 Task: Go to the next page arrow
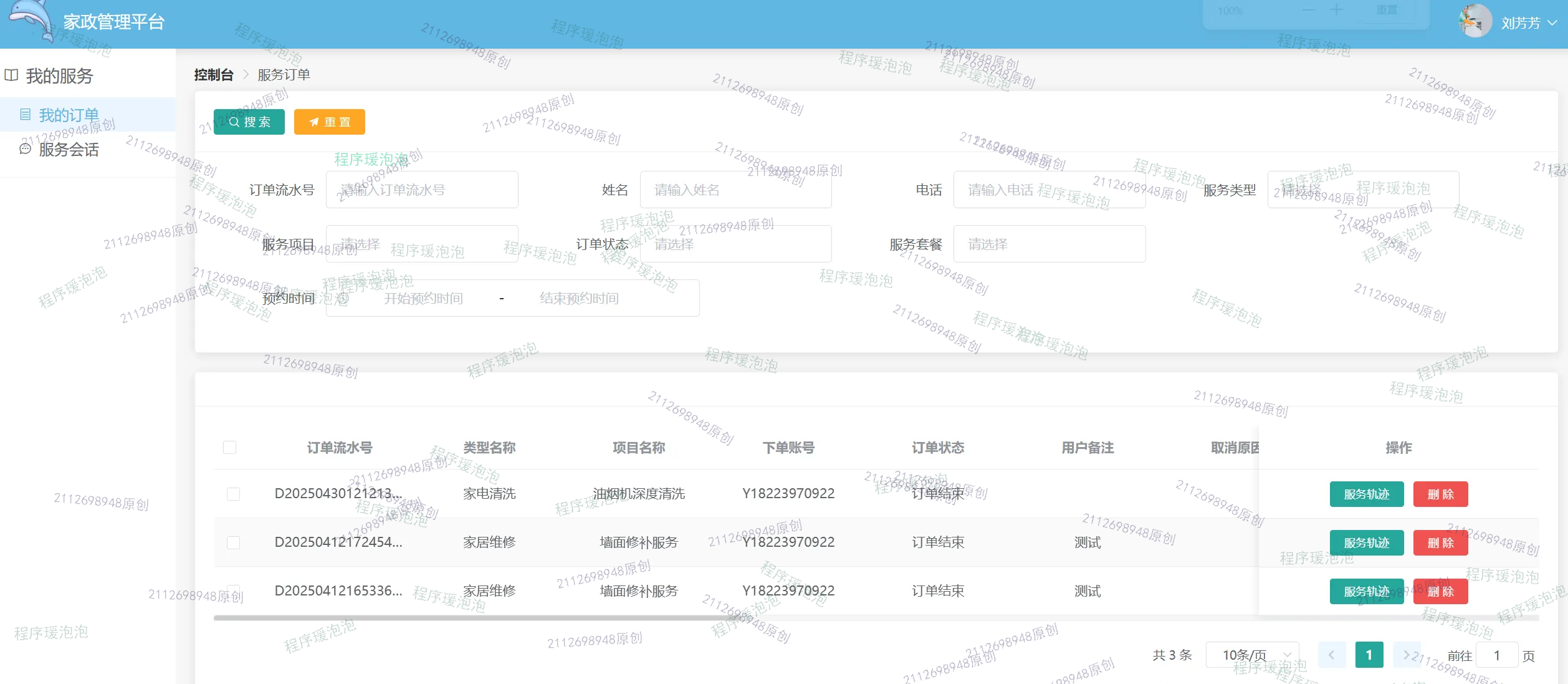click(x=1407, y=655)
